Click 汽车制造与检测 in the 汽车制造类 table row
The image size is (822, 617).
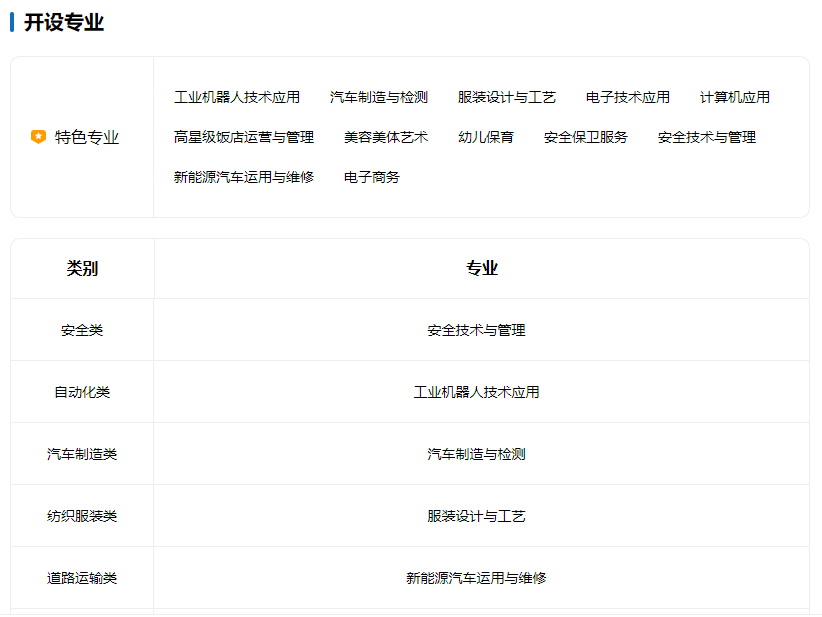pos(477,454)
